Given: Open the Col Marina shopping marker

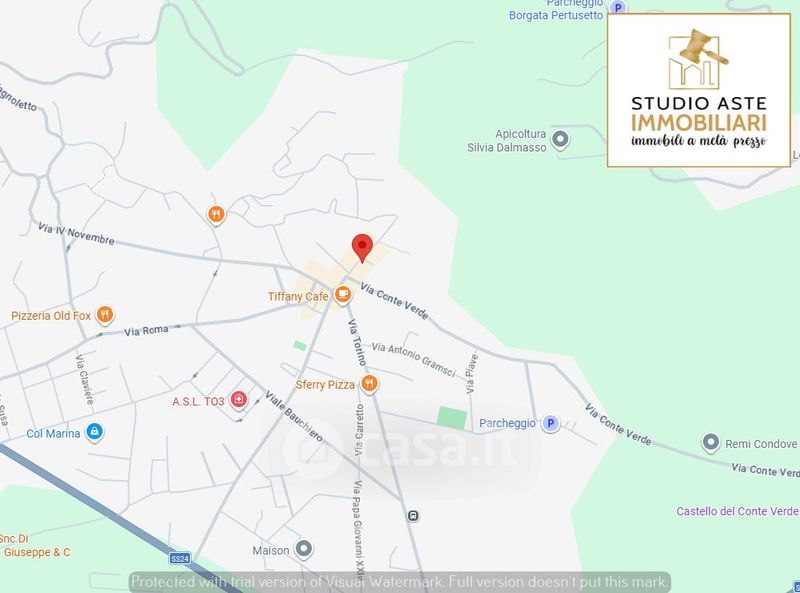Looking at the screenshot, I should [93, 432].
